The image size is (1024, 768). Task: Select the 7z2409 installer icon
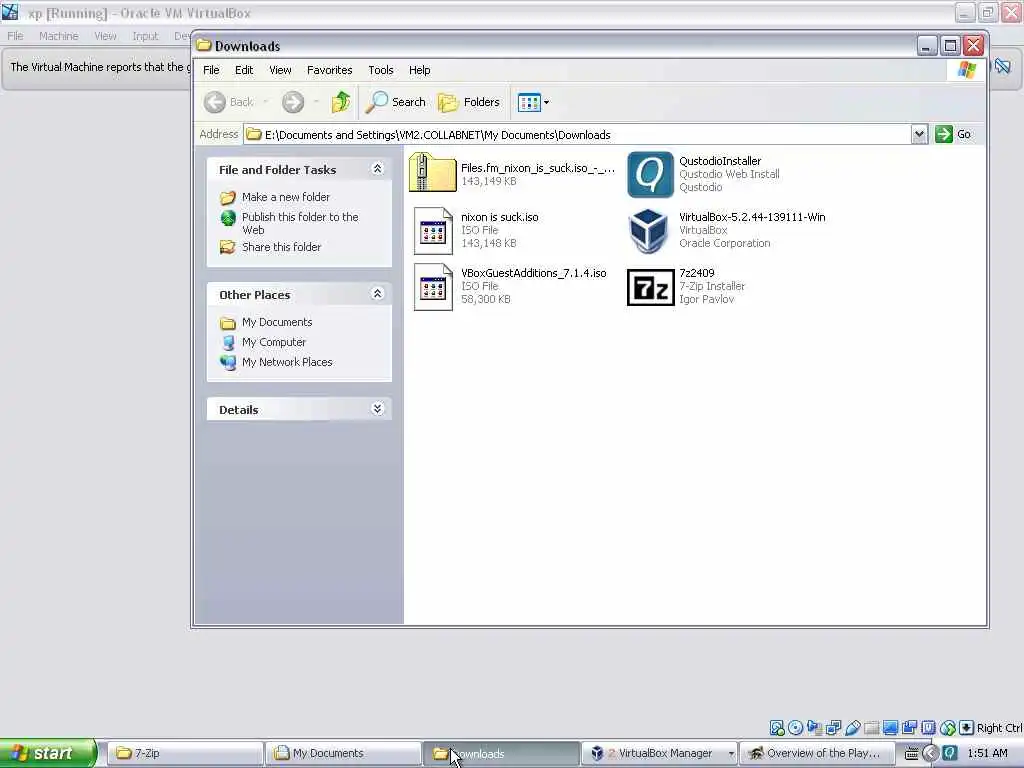(x=650, y=287)
